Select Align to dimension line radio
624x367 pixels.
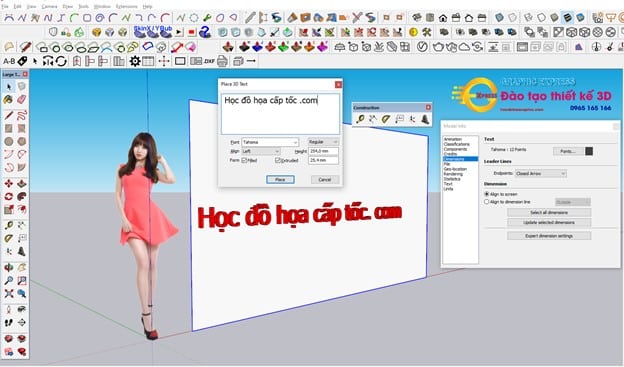click(486, 202)
